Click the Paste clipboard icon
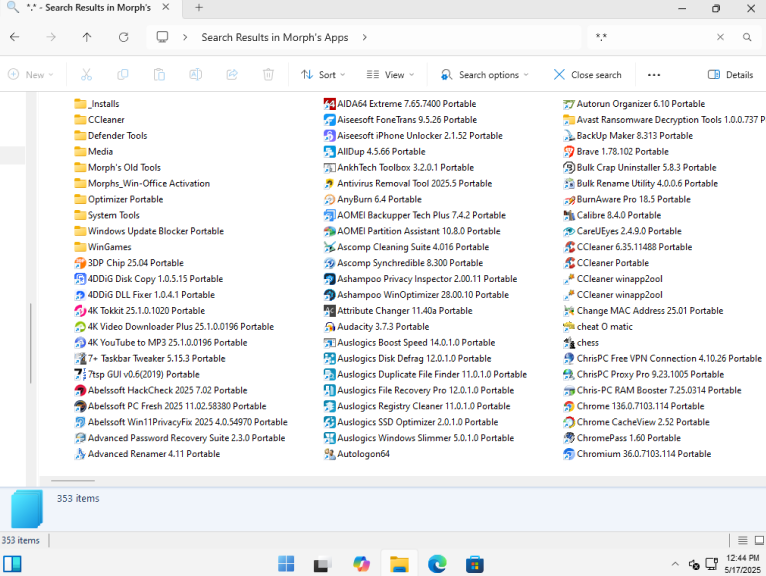This screenshot has width=766, height=576. pyautogui.click(x=159, y=75)
